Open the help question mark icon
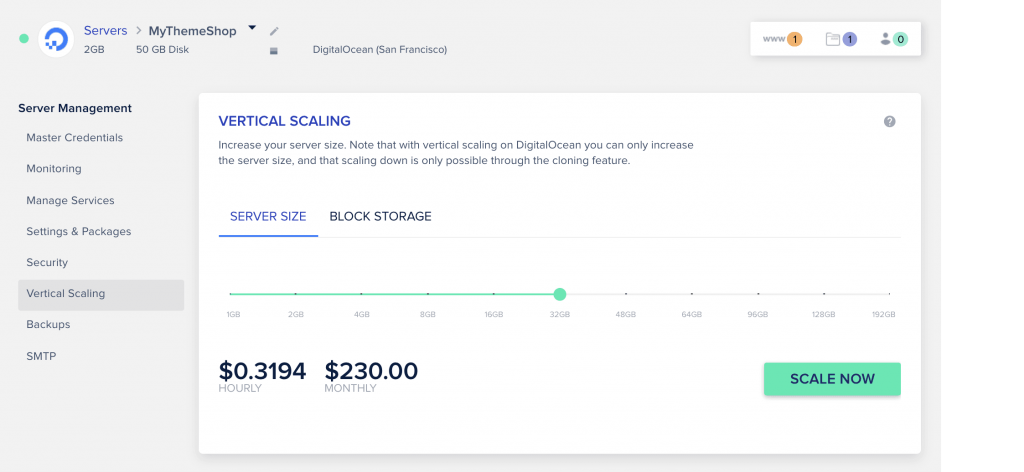The height and width of the screenshot is (472, 1024). pos(889,121)
